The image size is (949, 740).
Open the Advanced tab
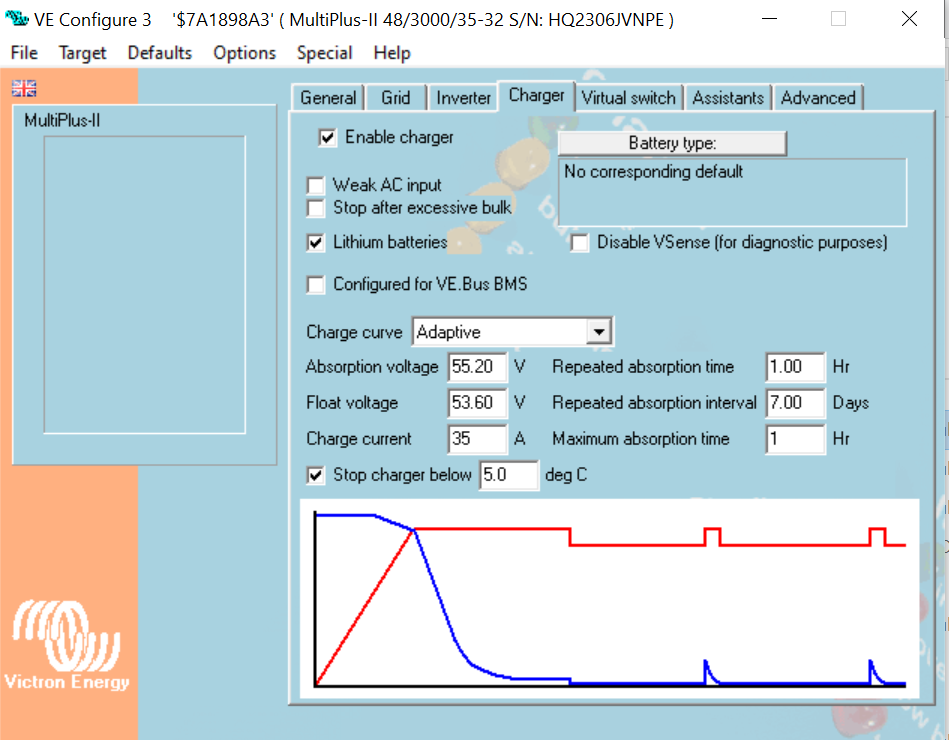tap(818, 98)
